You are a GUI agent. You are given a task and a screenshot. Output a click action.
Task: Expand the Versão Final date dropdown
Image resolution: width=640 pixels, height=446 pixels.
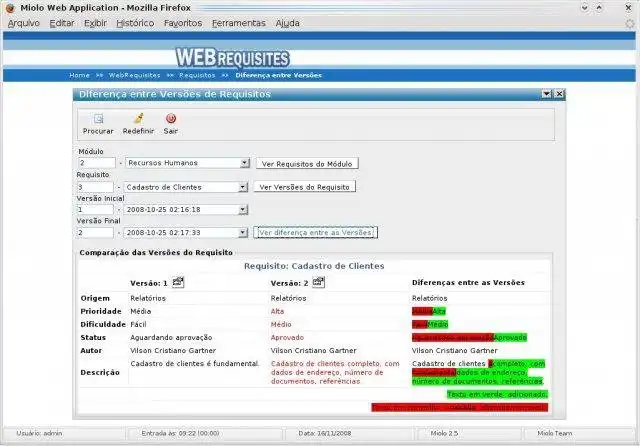(243, 232)
